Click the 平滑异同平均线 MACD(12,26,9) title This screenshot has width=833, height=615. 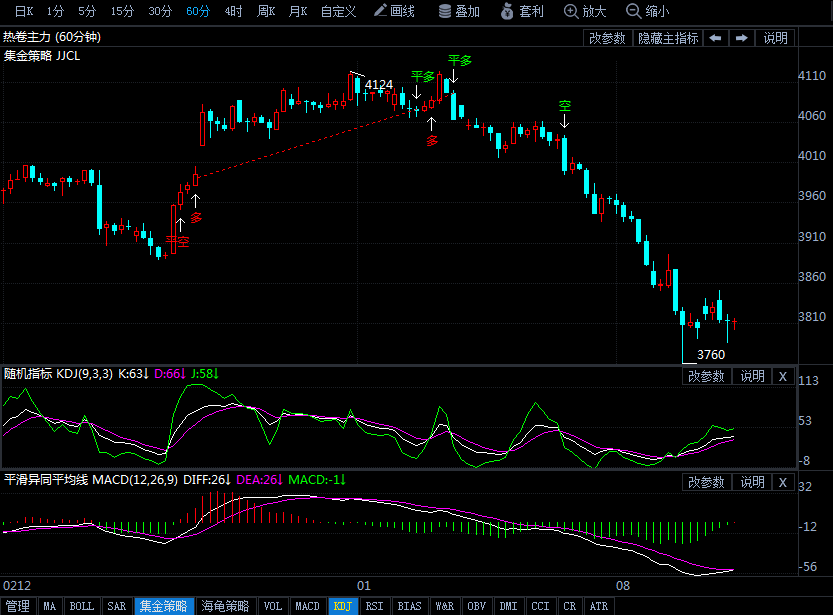[x=91, y=480]
